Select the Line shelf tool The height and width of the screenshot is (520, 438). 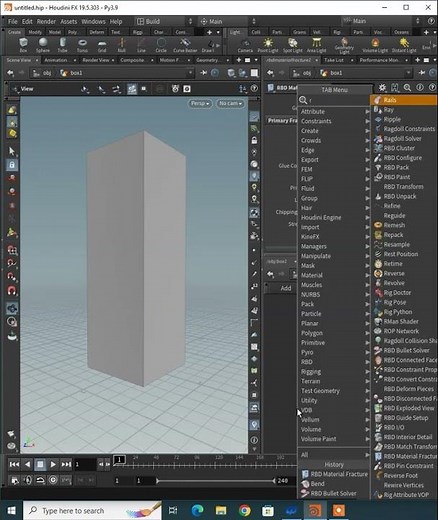tap(141, 45)
